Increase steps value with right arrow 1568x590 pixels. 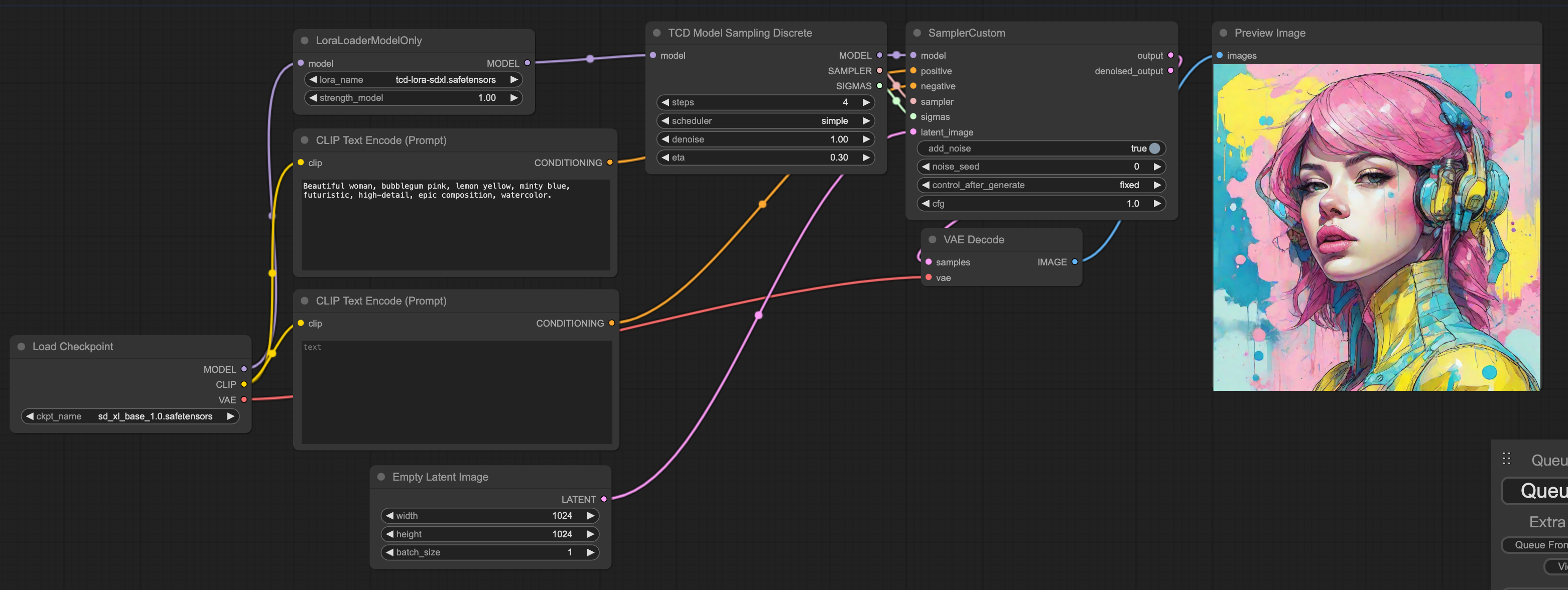coord(866,102)
